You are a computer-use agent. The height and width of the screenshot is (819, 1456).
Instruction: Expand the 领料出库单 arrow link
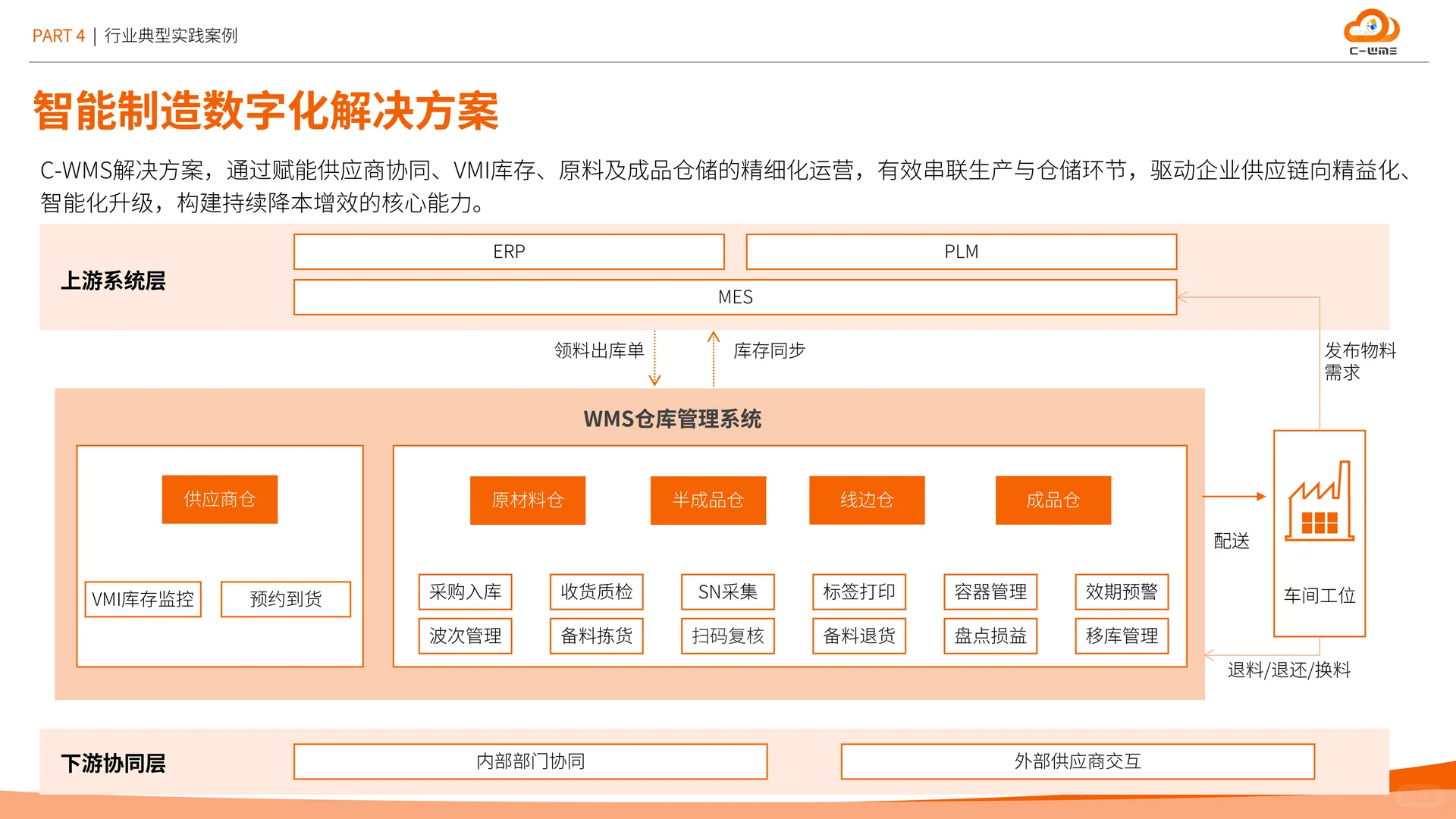598,350
